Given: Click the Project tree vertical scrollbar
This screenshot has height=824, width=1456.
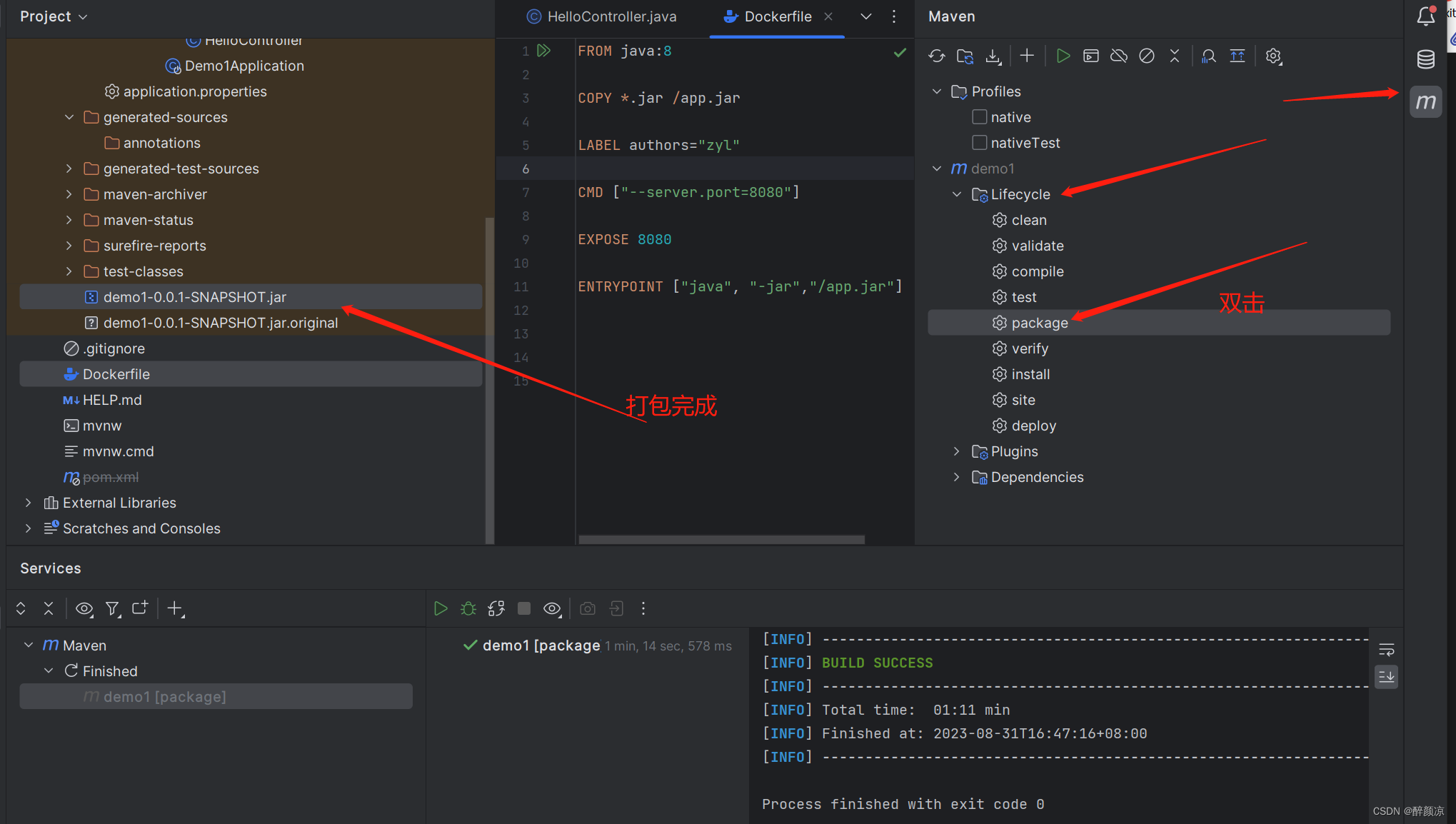Looking at the screenshot, I should (489, 381).
